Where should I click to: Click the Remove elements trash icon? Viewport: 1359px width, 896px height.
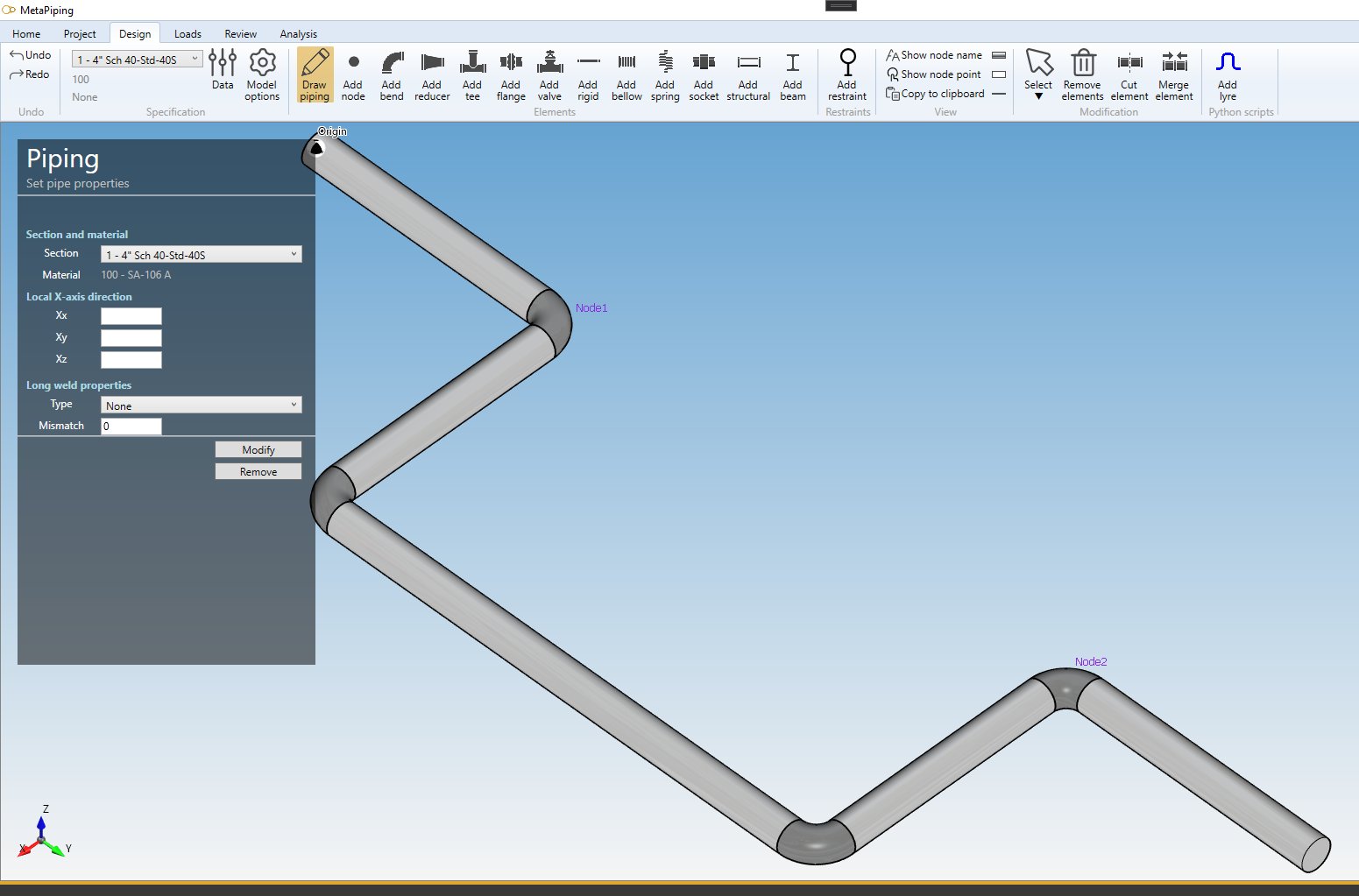pos(1083,75)
